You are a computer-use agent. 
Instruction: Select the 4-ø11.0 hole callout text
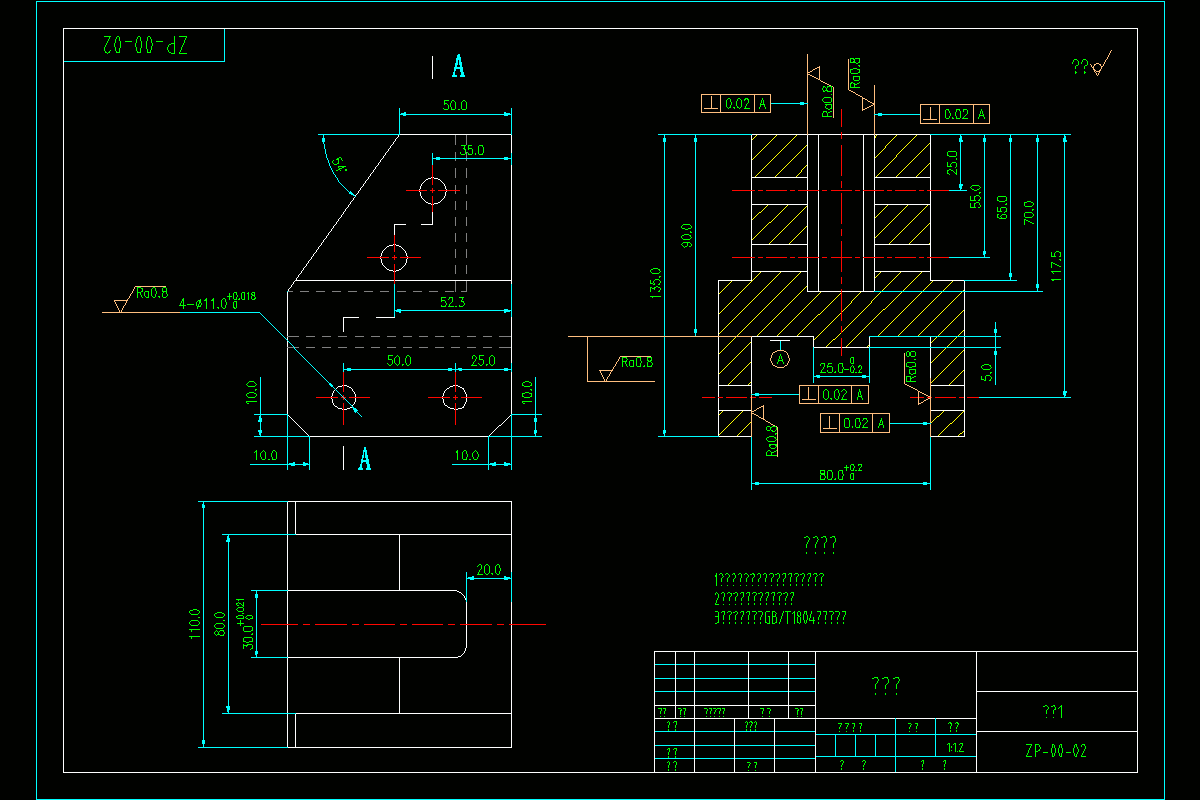pos(218,301)
